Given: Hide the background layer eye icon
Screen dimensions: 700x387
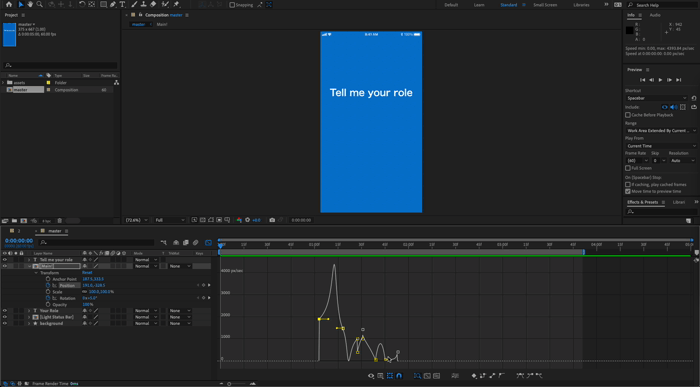Looking at the screenshot, I should (5, 323).
